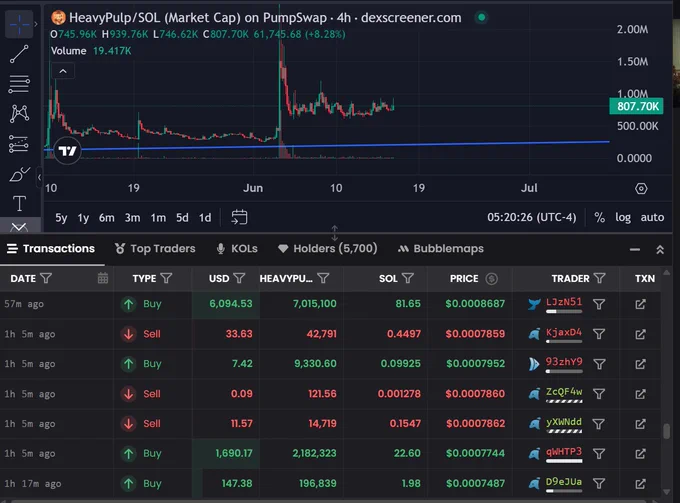The image size is (680, 503).
Task: Set chart range to 3m
Action: pyautogui.click(x=132, y=217)
